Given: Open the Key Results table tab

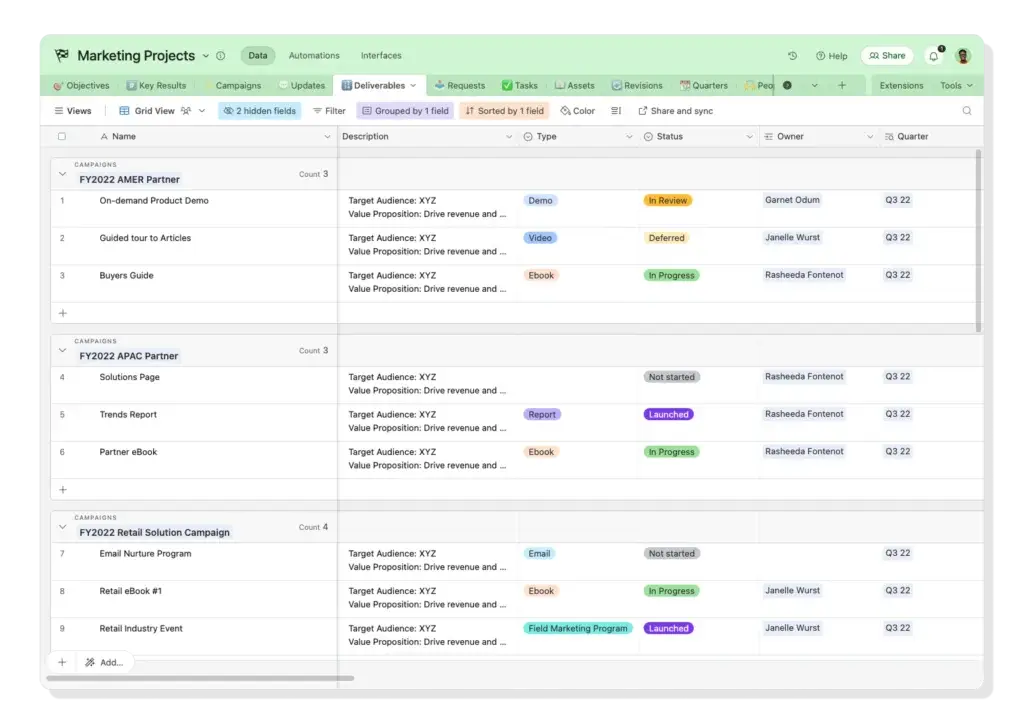Looking at the screenshot, I should pyautogui.click(x=156, y=86).
